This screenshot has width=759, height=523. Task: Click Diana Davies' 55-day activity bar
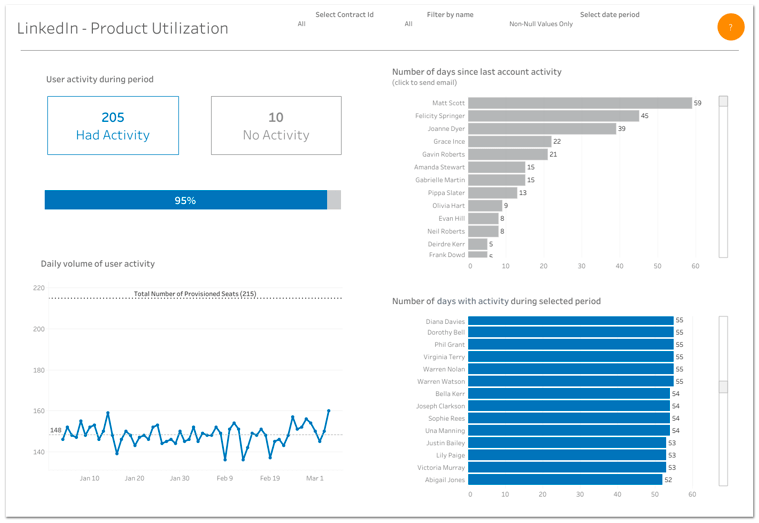click(x=571, y=321)
